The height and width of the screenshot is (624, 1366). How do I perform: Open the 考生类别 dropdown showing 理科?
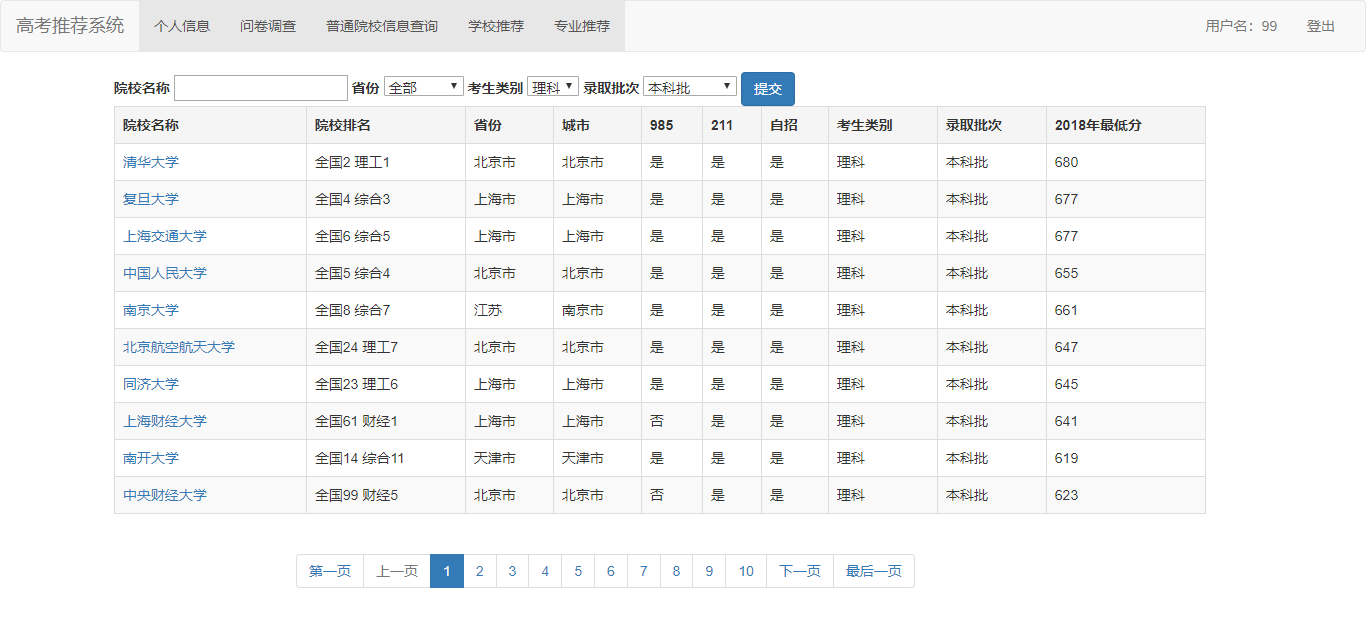point(553,87)
